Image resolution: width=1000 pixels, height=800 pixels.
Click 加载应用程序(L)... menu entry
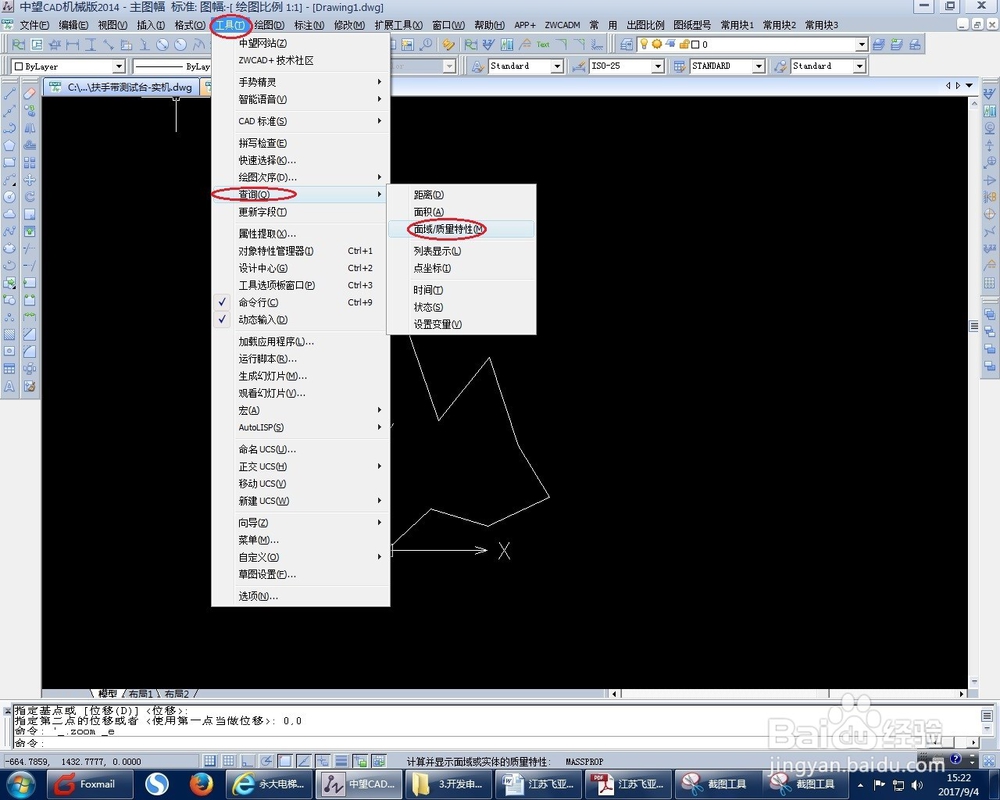tap(300, 341)
